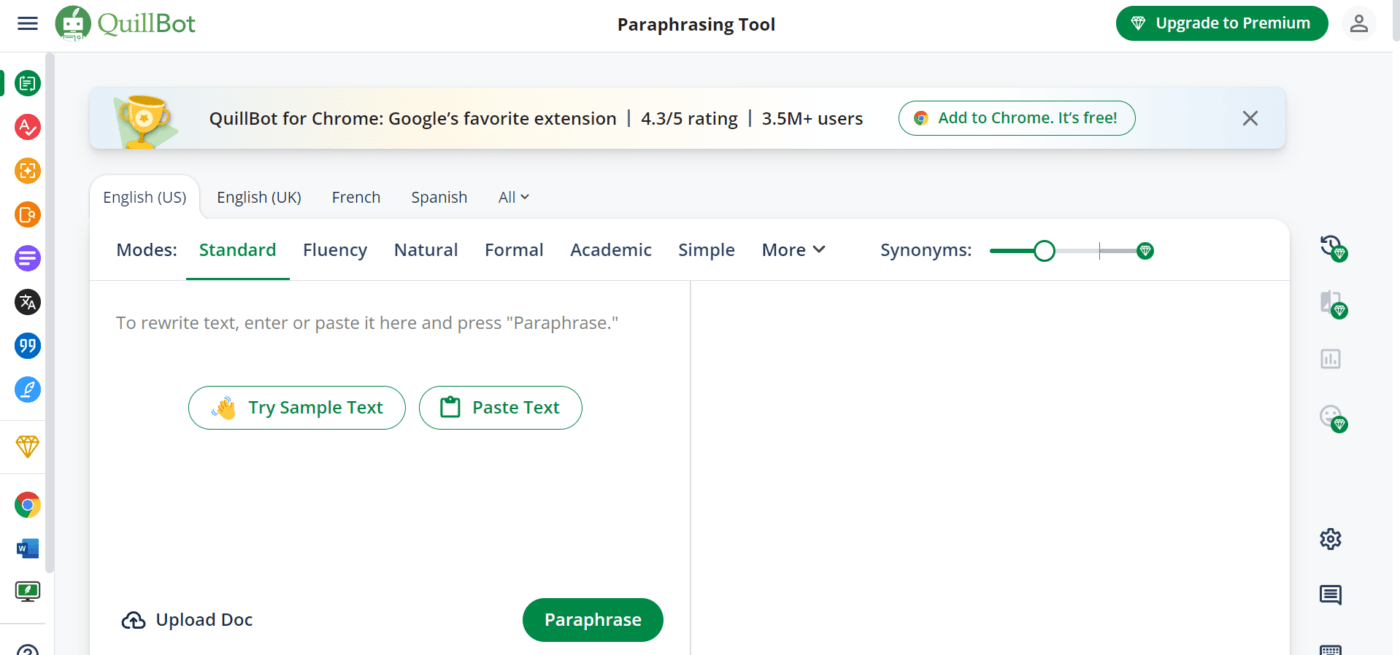The image size is (1400, 655).
Task: Open the keyboard hotkeys icon
Action: point(1330,649)
